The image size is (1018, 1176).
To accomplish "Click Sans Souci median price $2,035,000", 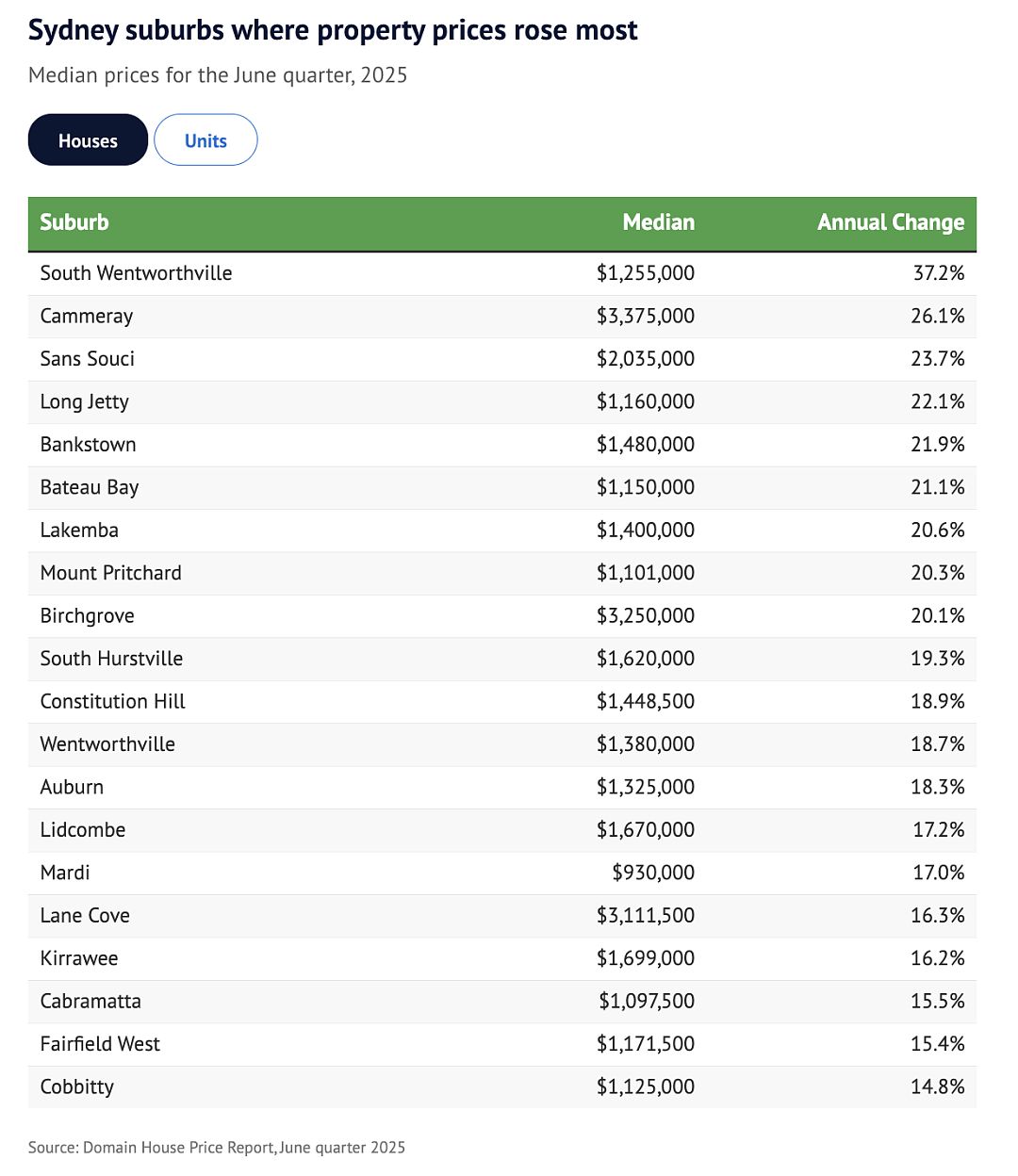I will tap(646, 359).
